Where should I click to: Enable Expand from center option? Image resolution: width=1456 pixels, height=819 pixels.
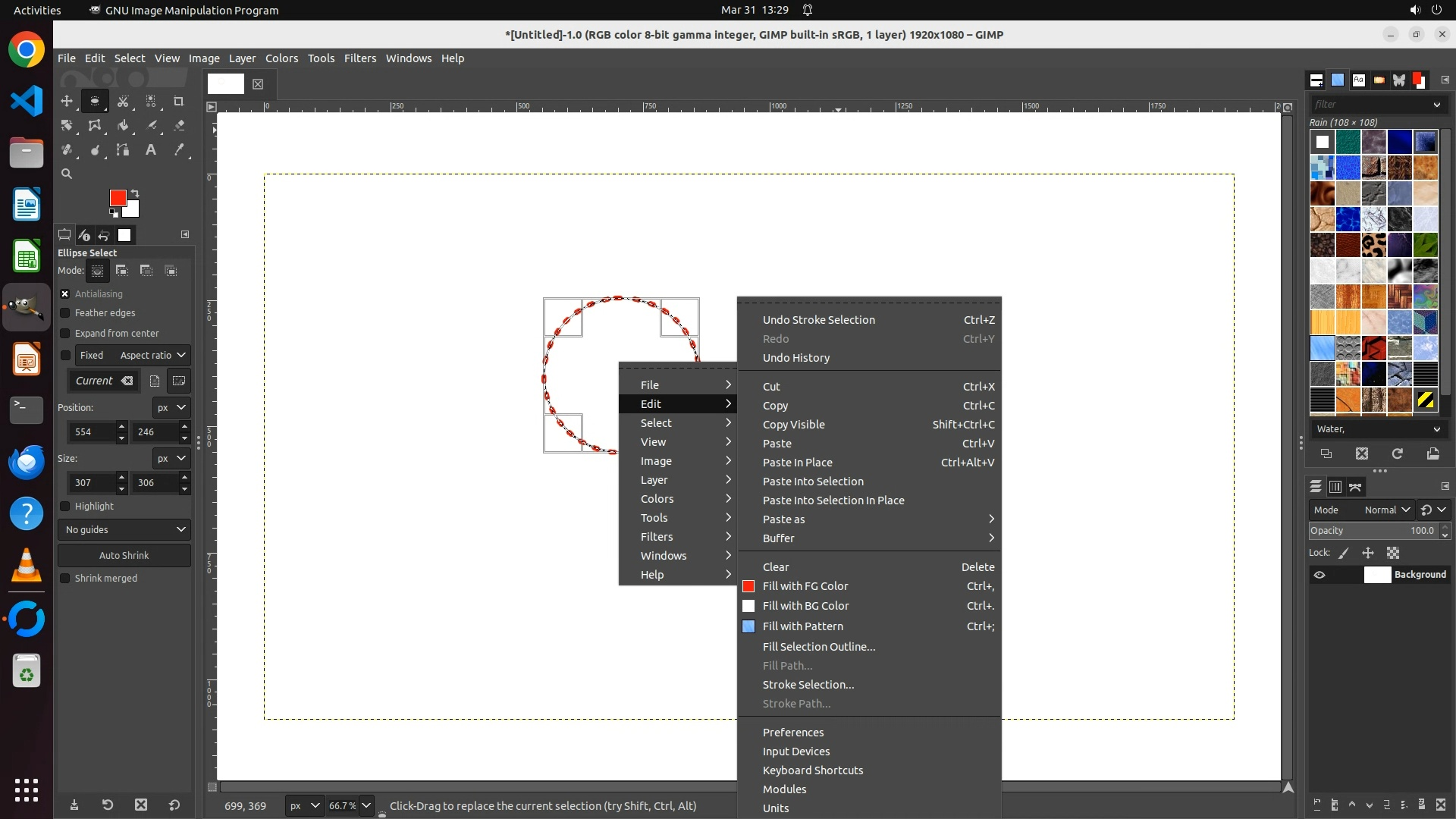click(65, 334)
